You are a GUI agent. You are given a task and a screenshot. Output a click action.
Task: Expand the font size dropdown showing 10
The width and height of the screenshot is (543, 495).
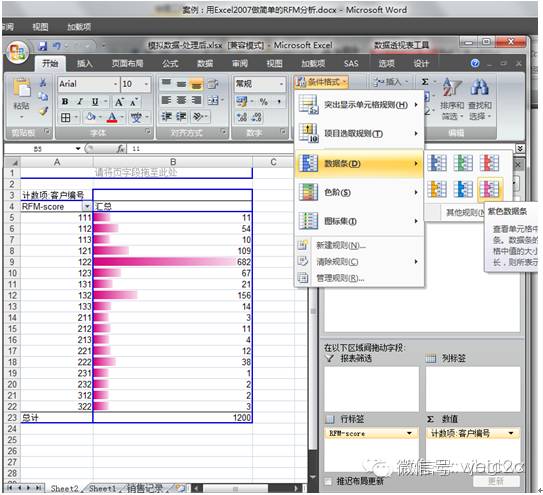click(x=146, y=84)
